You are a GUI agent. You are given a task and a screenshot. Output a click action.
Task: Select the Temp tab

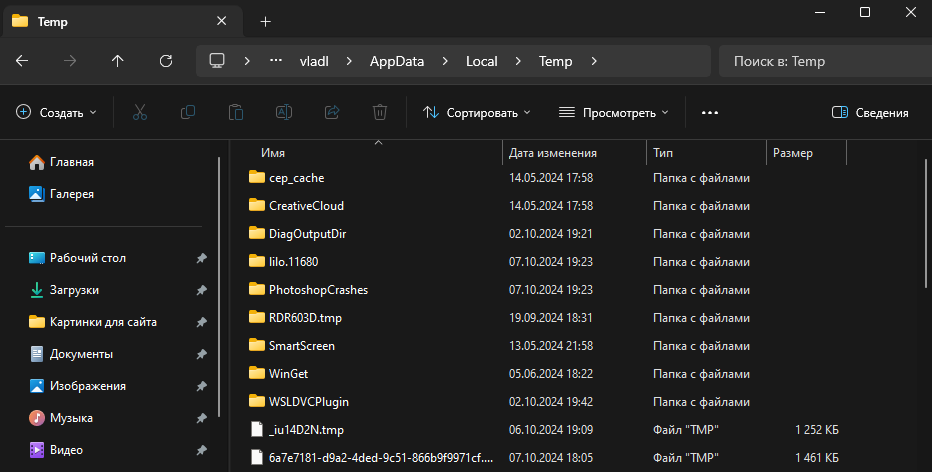[x=122, y=21]
